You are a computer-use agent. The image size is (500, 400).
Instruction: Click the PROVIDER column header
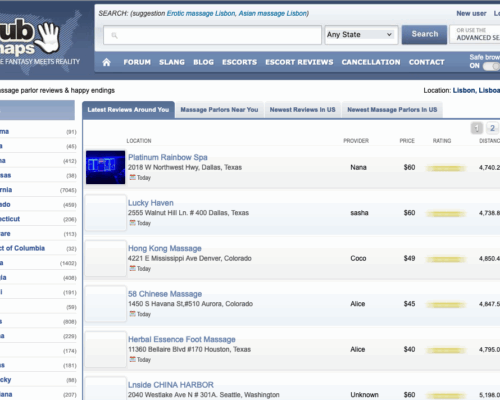click(x=356, y=141)
